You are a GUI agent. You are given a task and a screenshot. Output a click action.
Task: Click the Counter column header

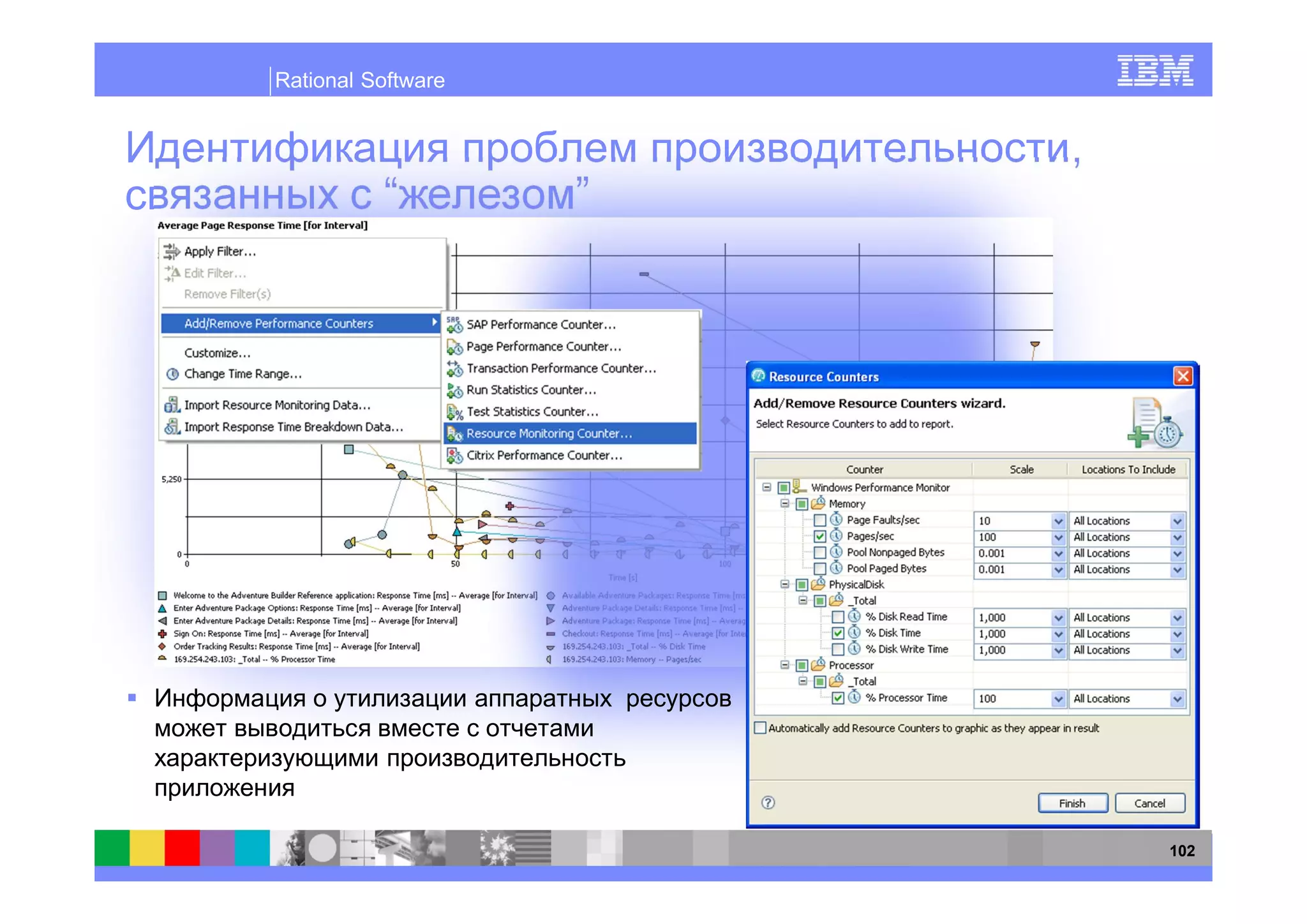[864, 469]
